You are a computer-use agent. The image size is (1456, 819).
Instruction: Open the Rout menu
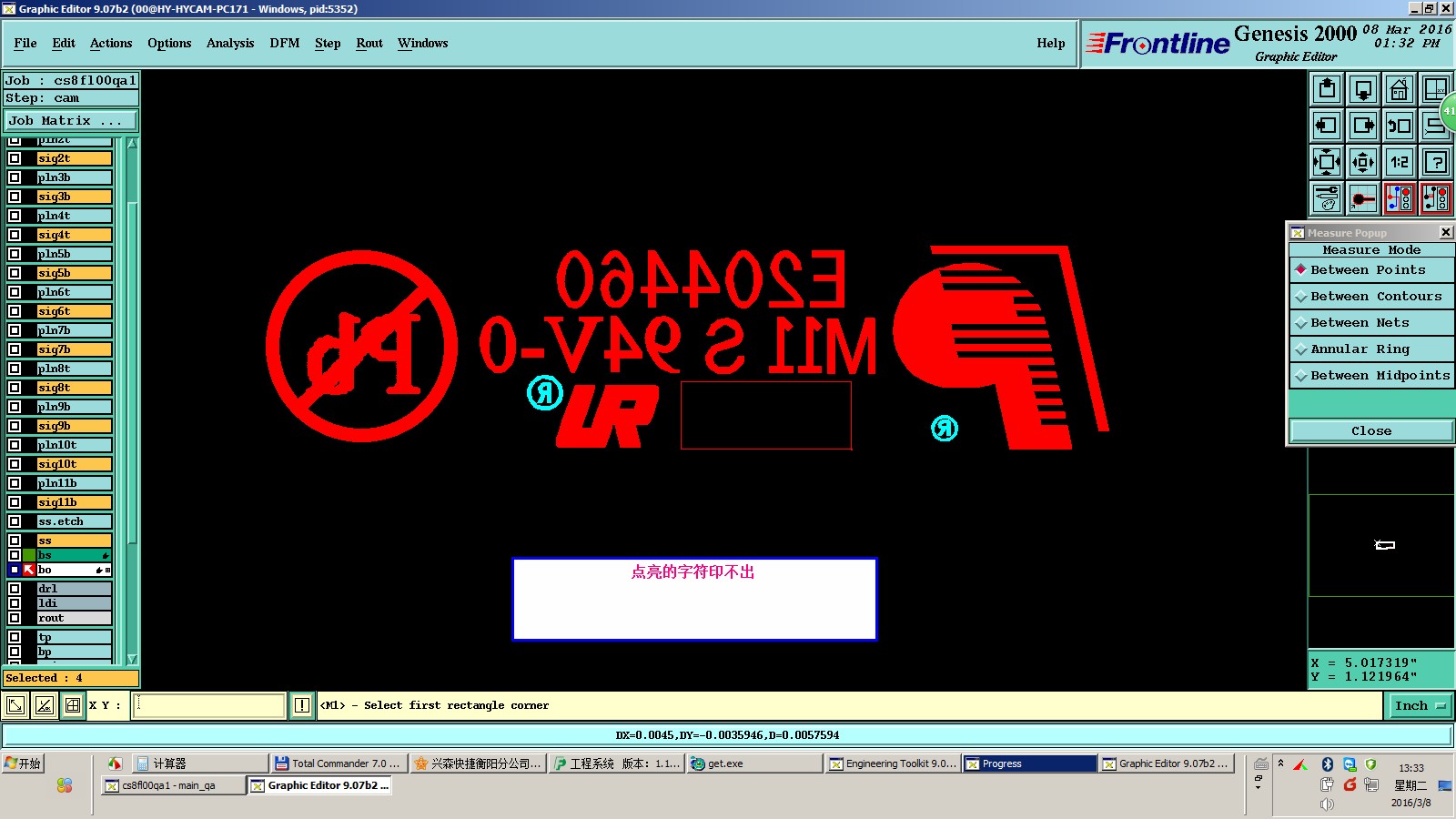[369, 43]
